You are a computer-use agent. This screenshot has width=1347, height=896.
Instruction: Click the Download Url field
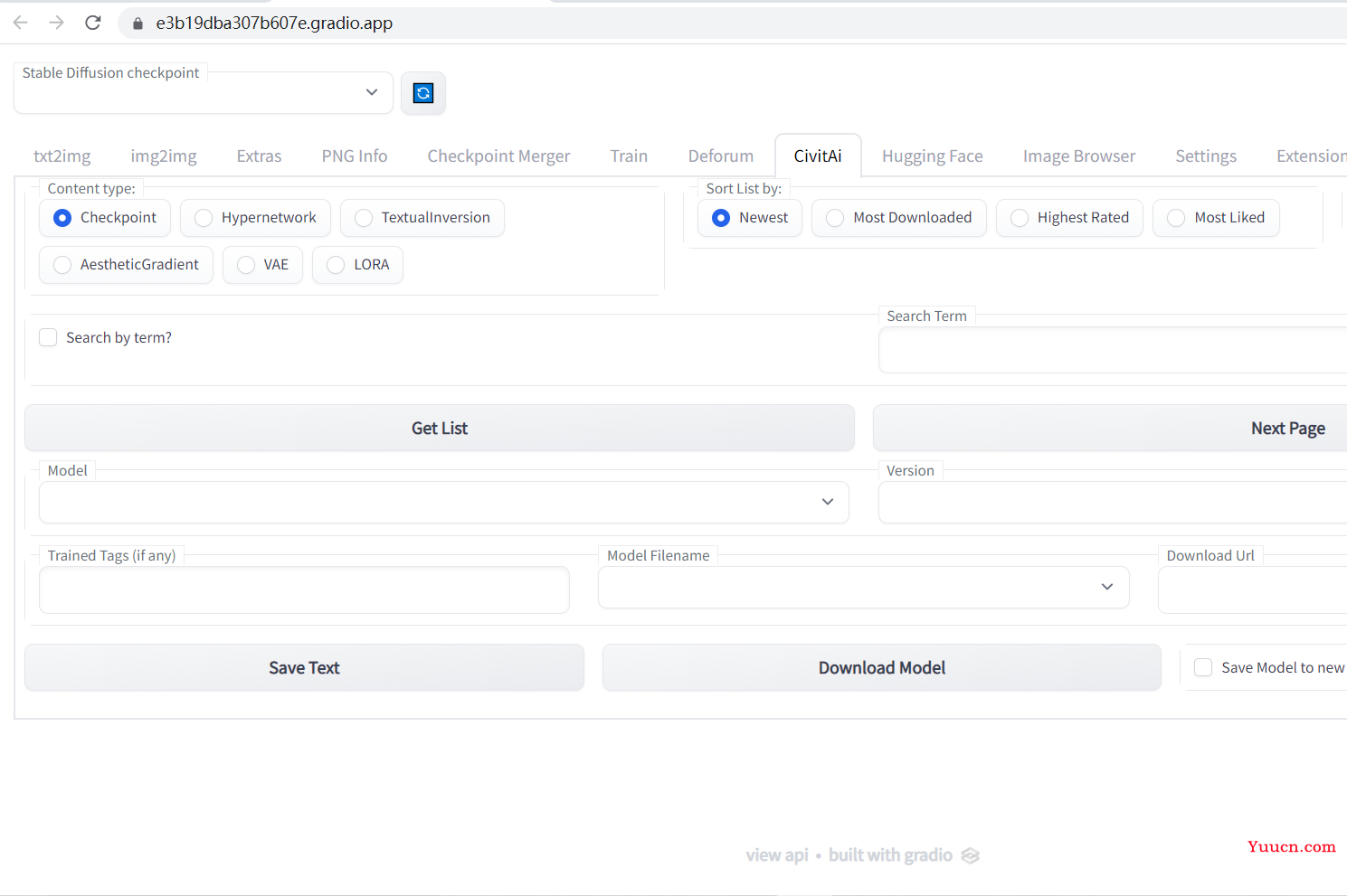[1253, 589]
